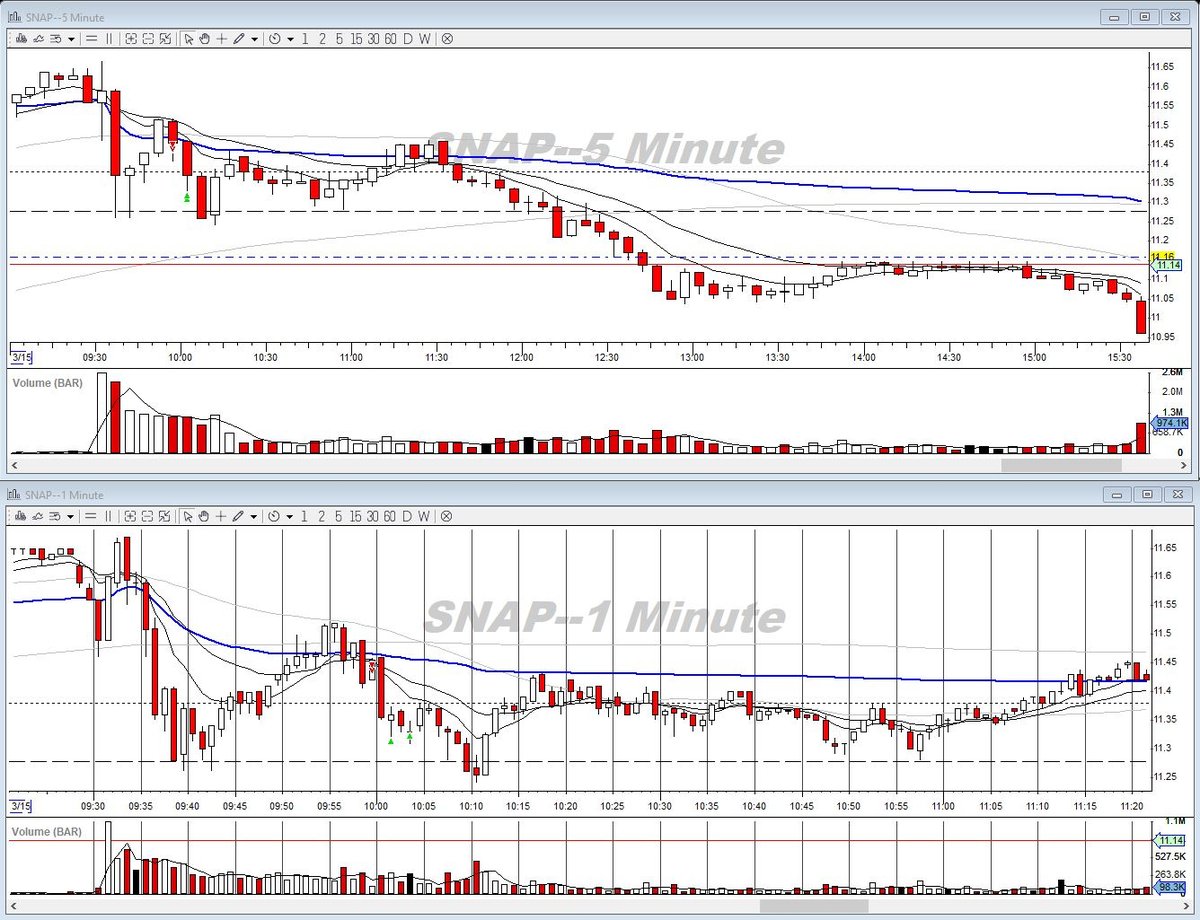Click list settings icon in 5 Minute toolbar
Image resolution: width=1200 pixels, height=920 pixels.
point(56,39)
